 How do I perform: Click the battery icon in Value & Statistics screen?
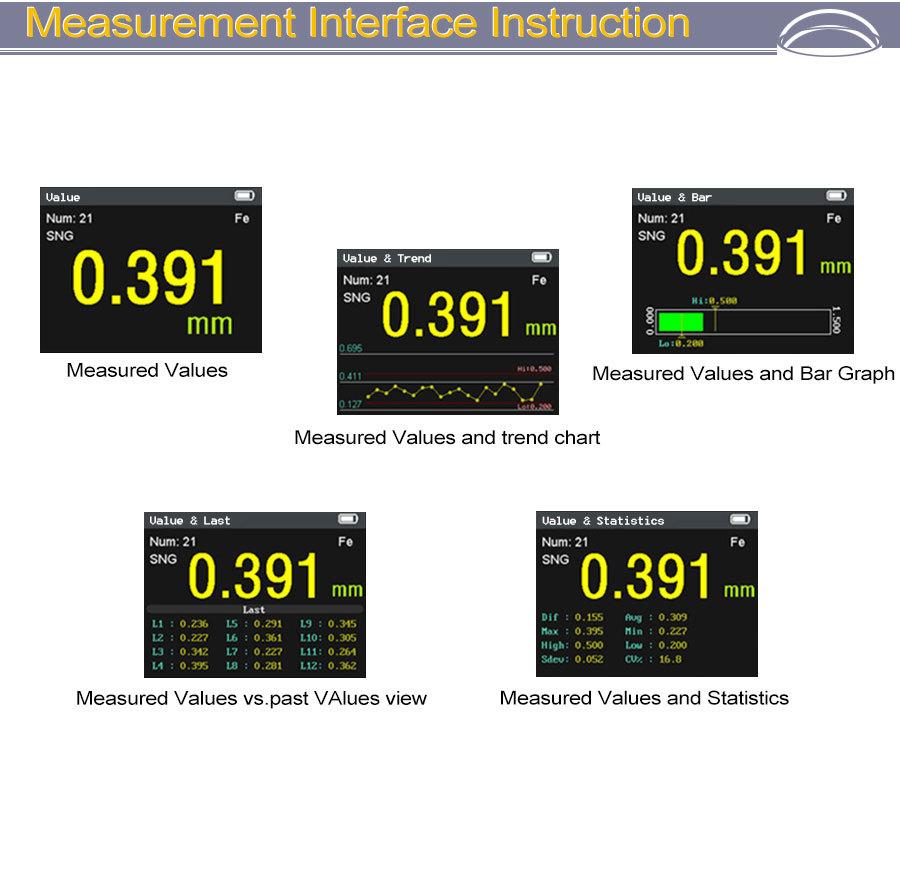click(x=740, y=519)
